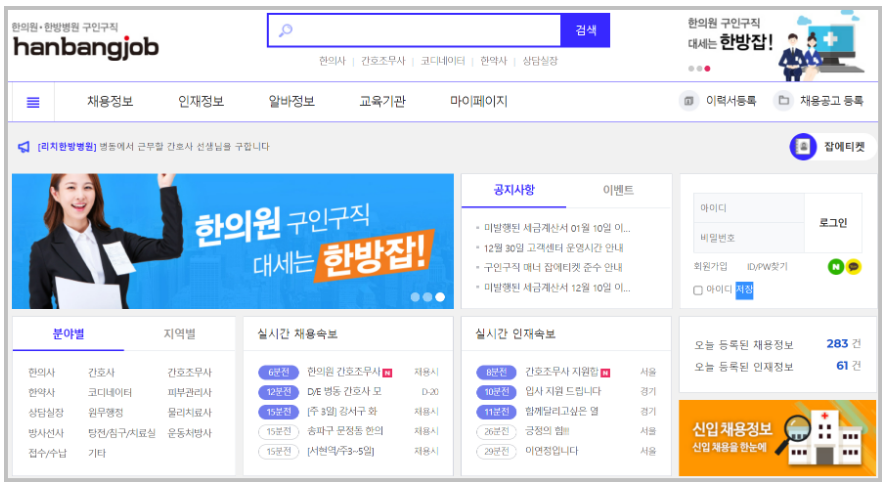
Task: Switch to the 공지사항 tab
Action: 514,190
